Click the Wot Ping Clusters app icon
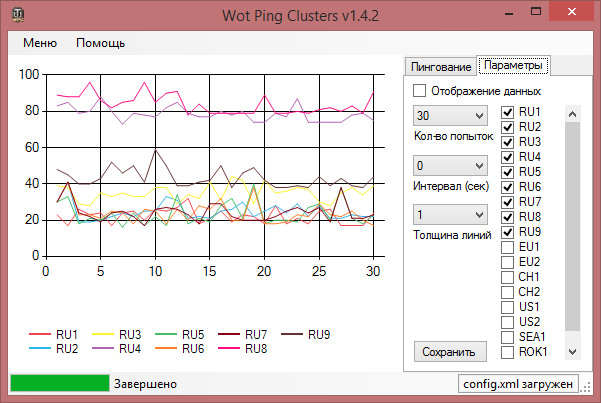Image resolution: width=601 pixels, height=403 pixels. click(18, 15)
